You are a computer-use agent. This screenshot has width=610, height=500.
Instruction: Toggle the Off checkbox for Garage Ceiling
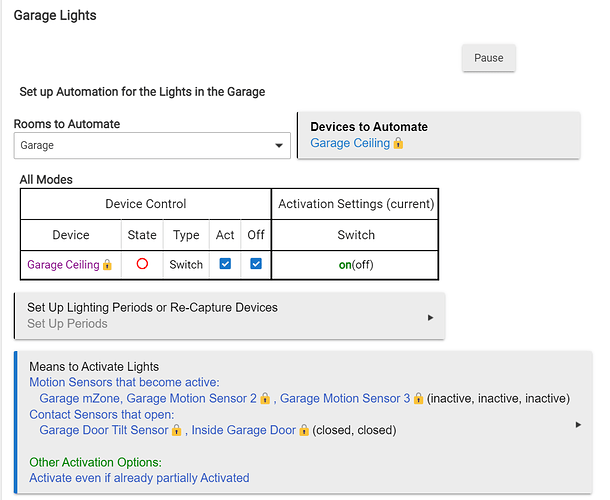(256, 264)
